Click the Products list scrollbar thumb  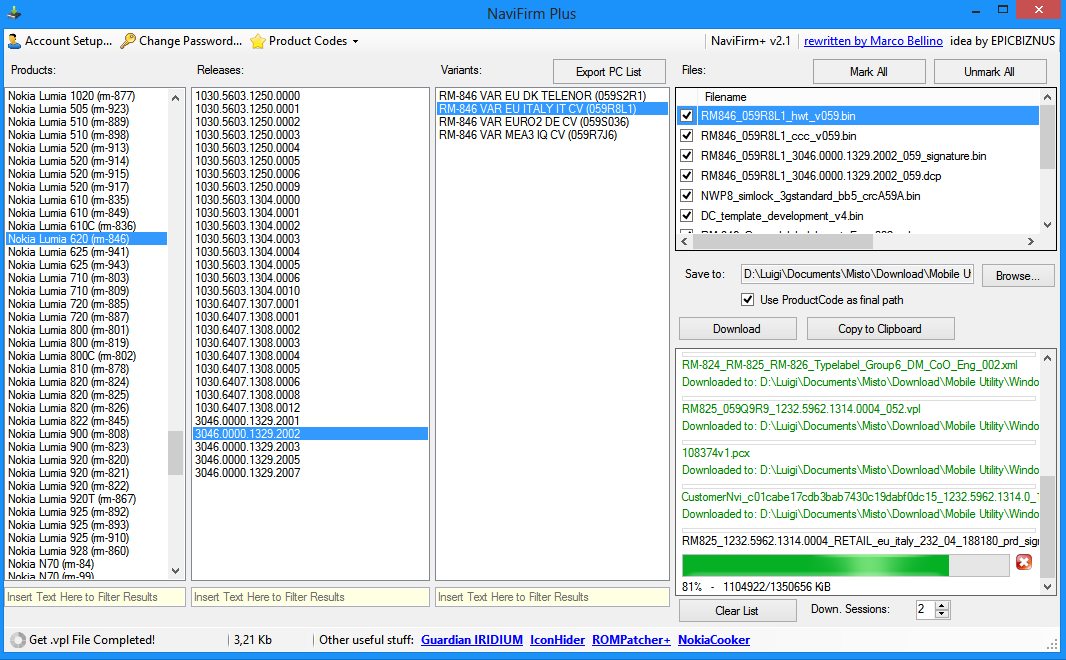[175, 452]
